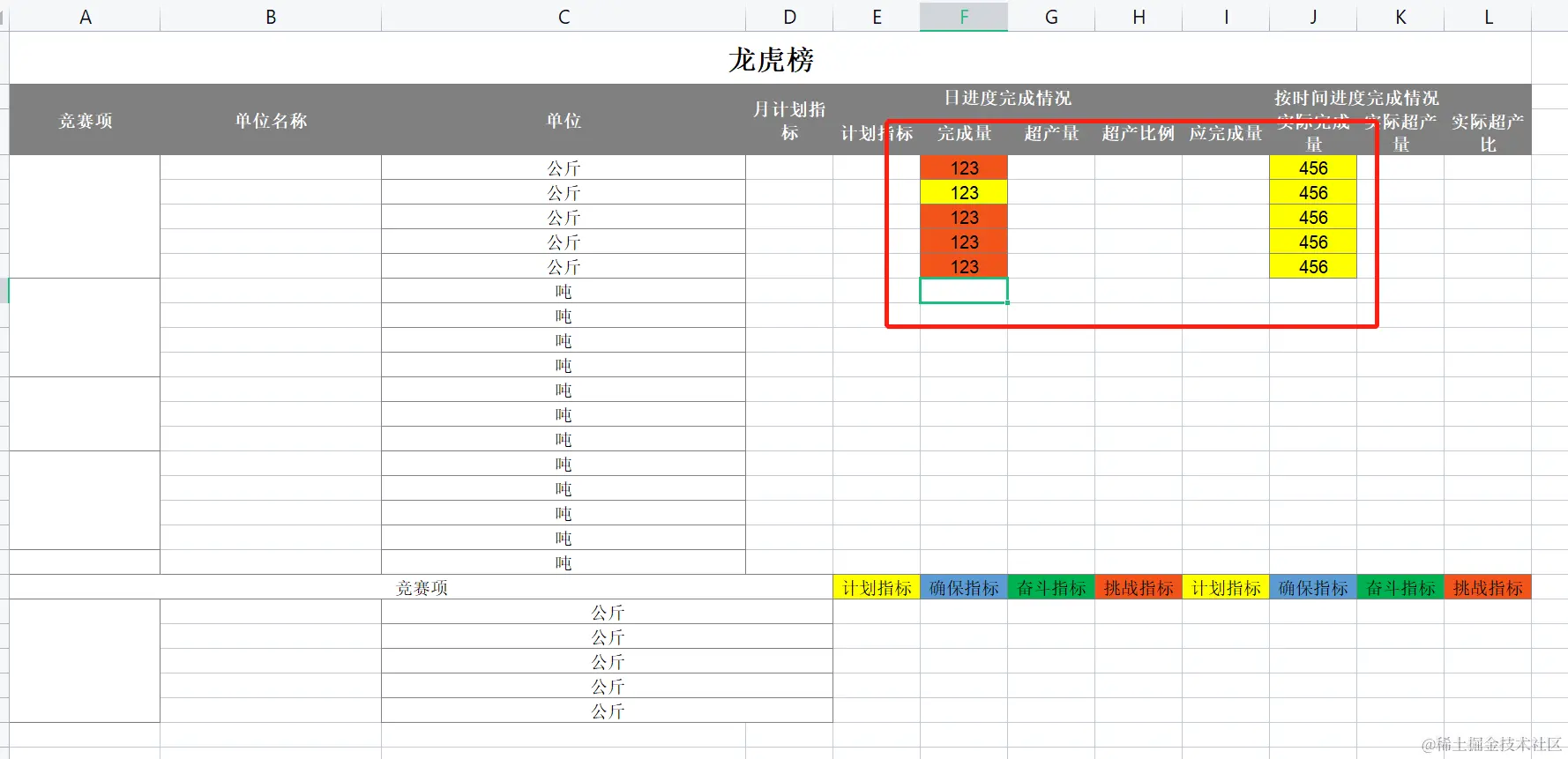Select the blue 确保指标 cell in column F

click(964, 587)
